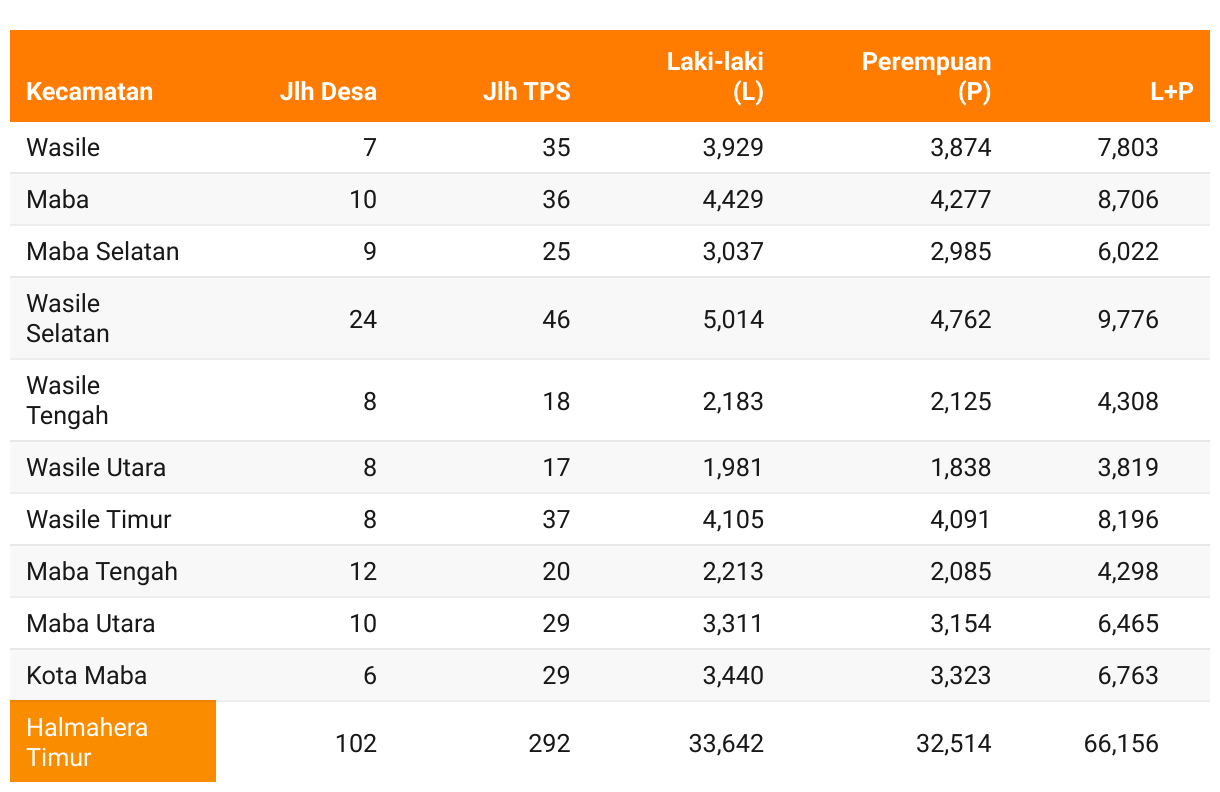This screenshot has height=792, width=1220.
Task: Select the Jlh TPS column header
Action: pos(526,92)
